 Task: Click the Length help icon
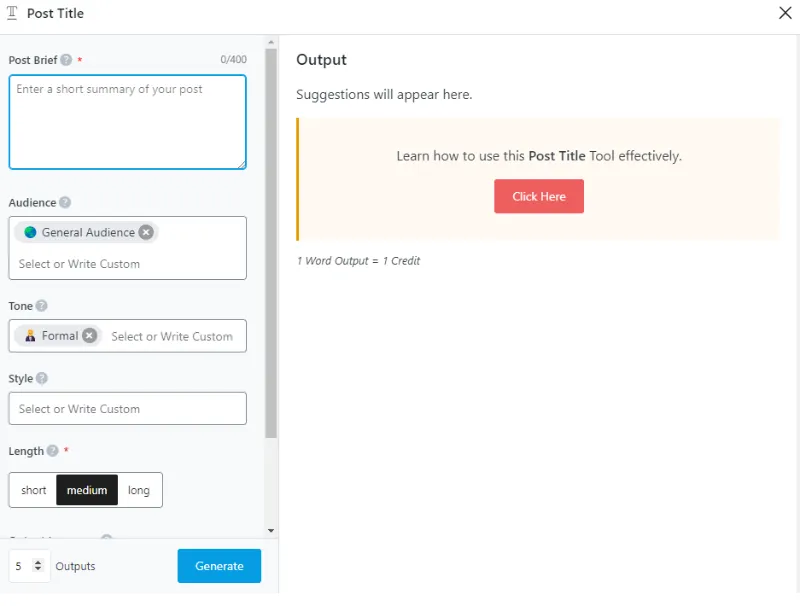point(53,451)
